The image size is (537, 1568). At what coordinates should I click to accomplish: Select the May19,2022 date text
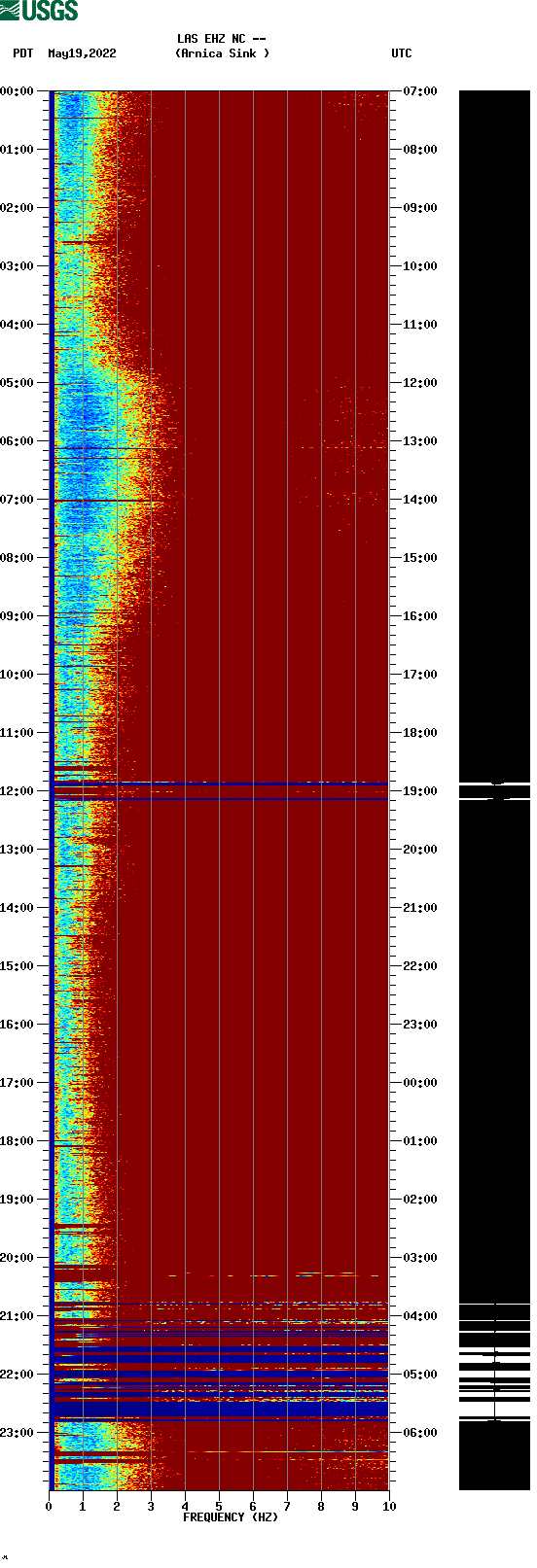pos(82,53)
